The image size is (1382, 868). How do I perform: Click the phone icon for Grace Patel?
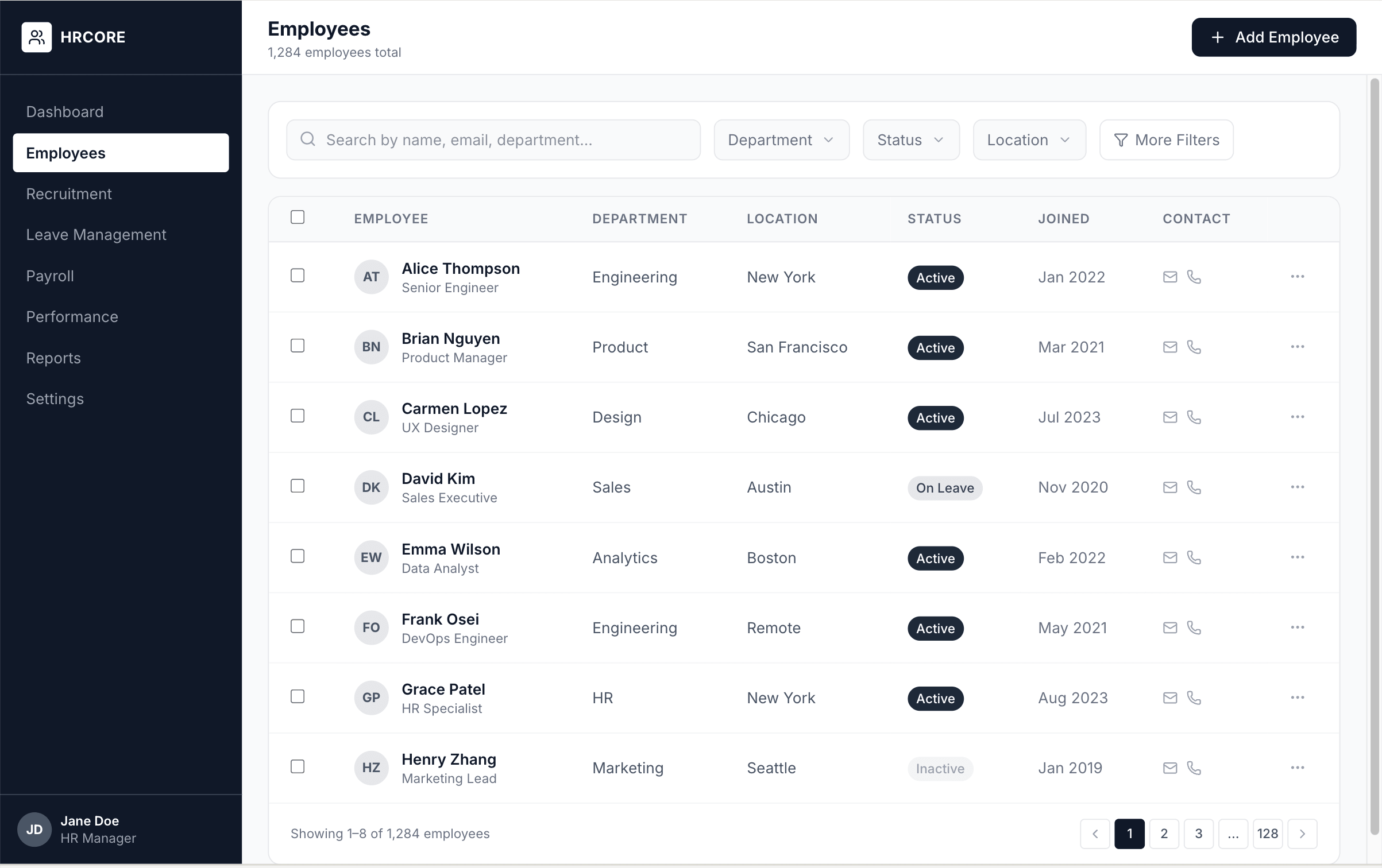pos(1194,698)
